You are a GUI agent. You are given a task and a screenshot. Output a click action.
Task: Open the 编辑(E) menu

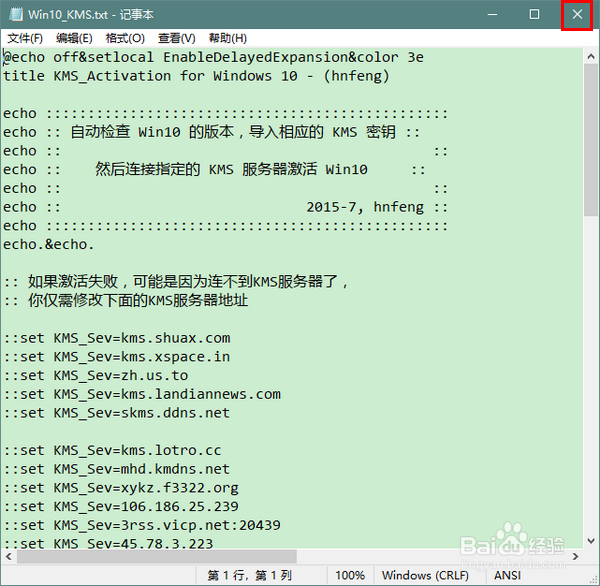(74, 38)
